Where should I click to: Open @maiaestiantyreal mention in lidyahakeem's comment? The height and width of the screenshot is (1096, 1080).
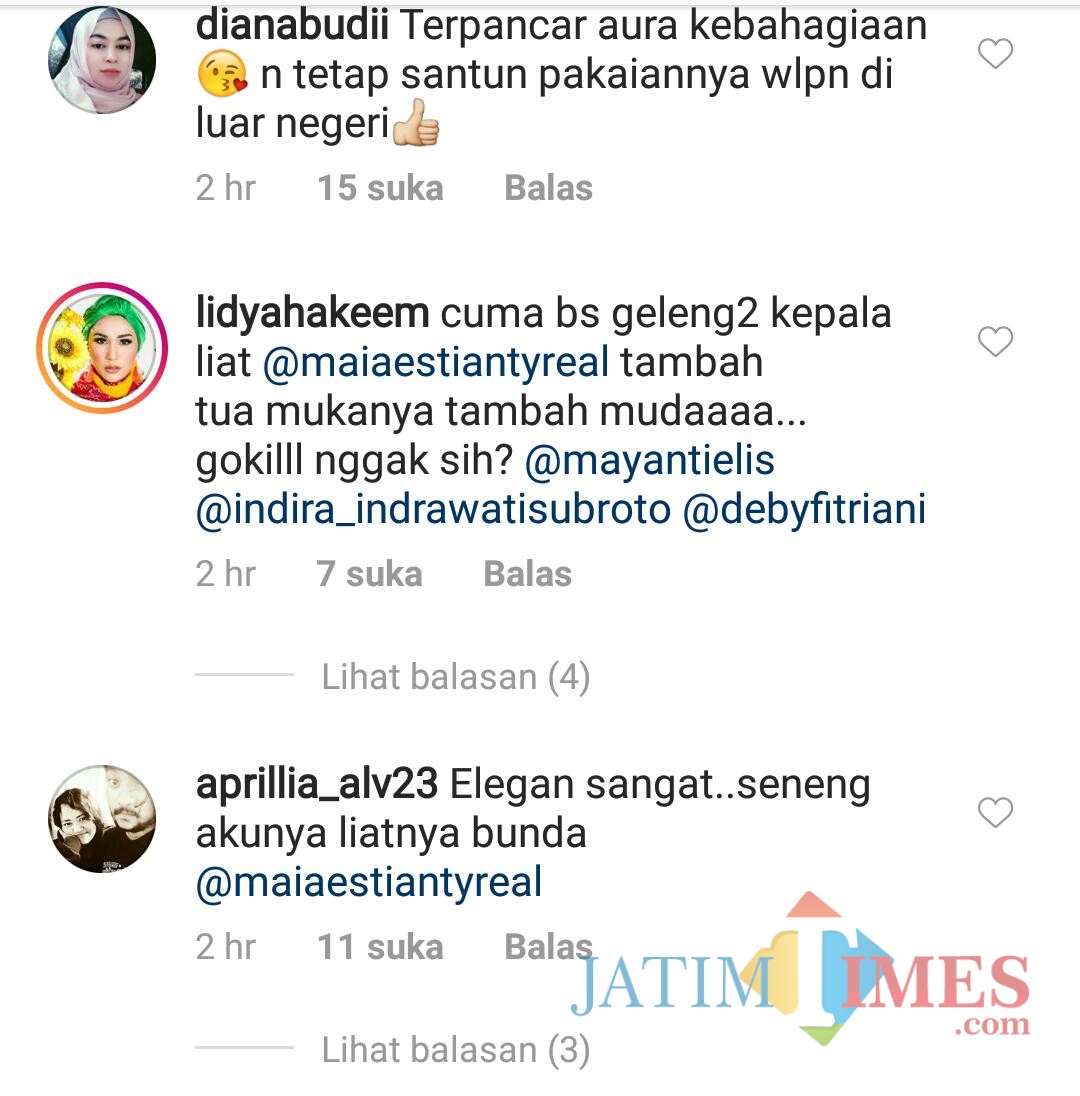pyautogui.click(x=436, y=363)
